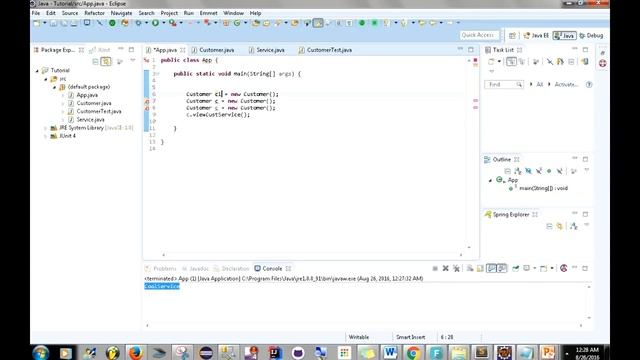640x360 pixels.
Task: Toggle Show Console on Standard Error change
Action: (x=502, y=268)
